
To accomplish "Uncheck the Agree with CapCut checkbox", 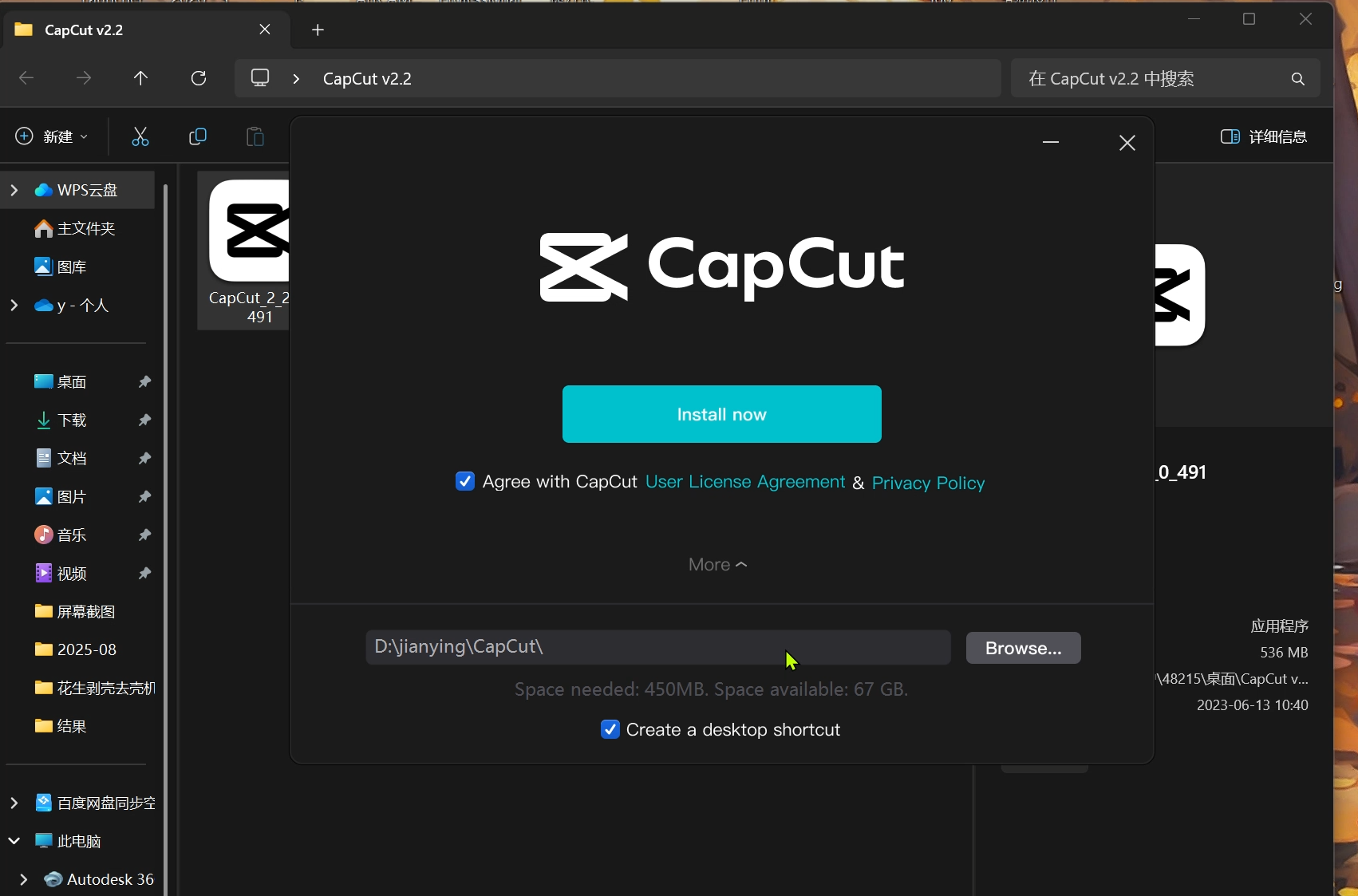I will click(x=465, y=481).
